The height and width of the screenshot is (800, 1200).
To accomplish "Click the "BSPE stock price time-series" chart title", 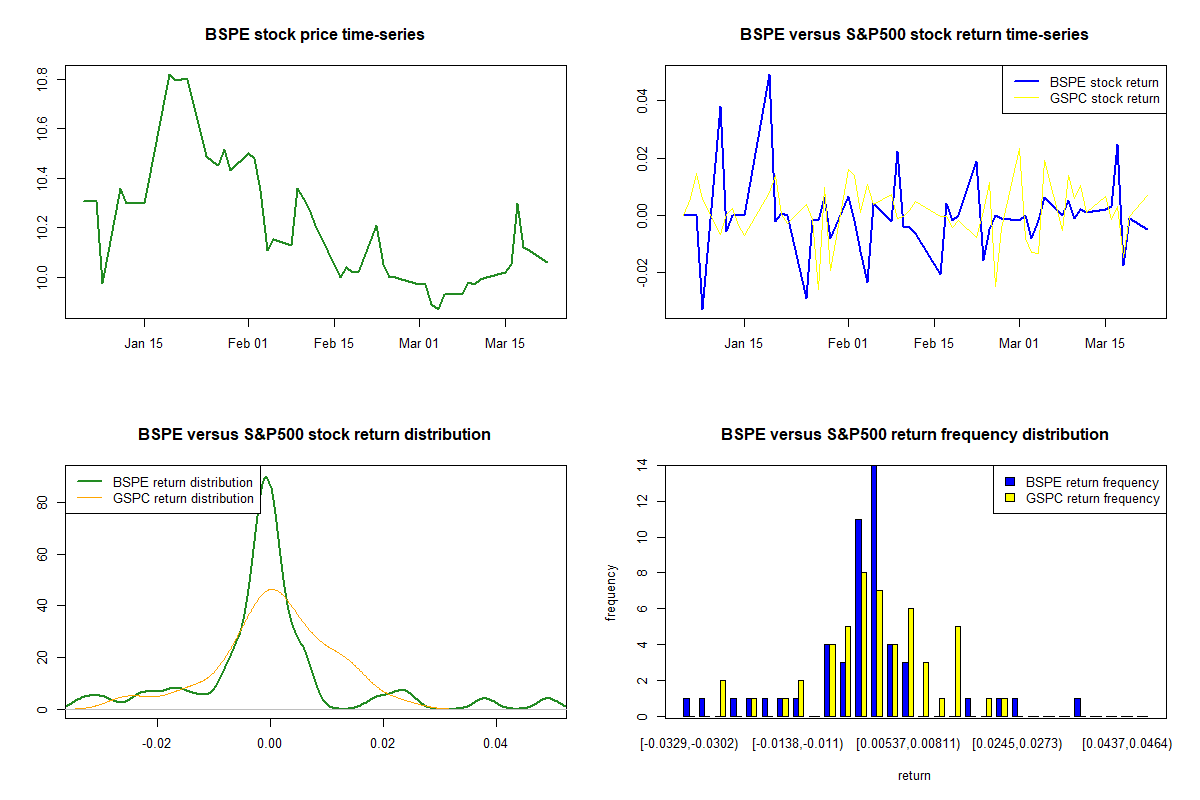I will point(315,35).
